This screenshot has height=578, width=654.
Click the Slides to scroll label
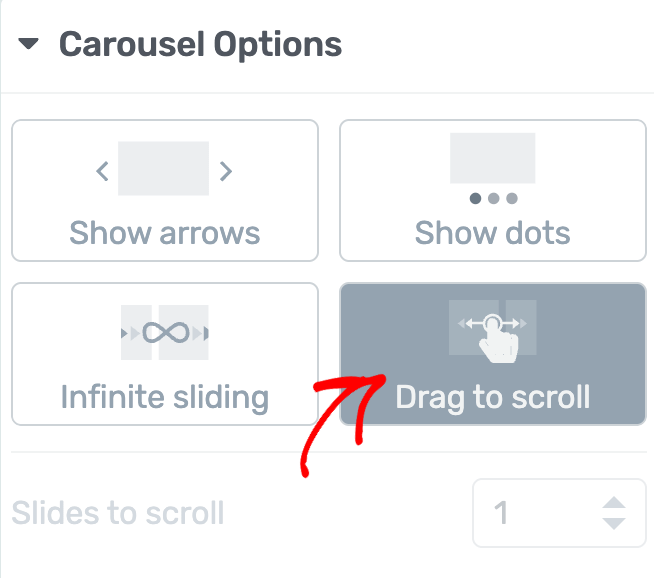point(118,513)
